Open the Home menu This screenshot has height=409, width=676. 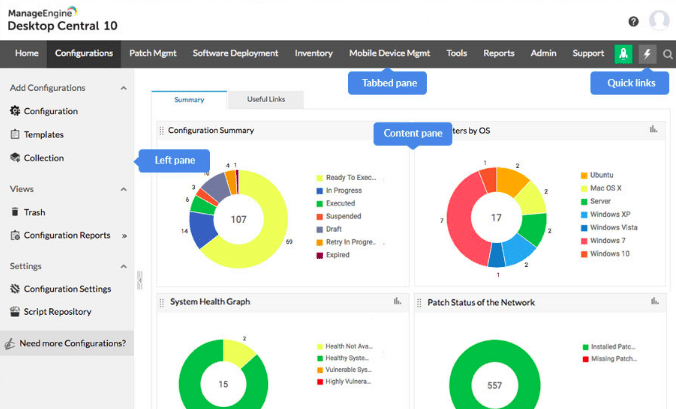click(27, 53)
